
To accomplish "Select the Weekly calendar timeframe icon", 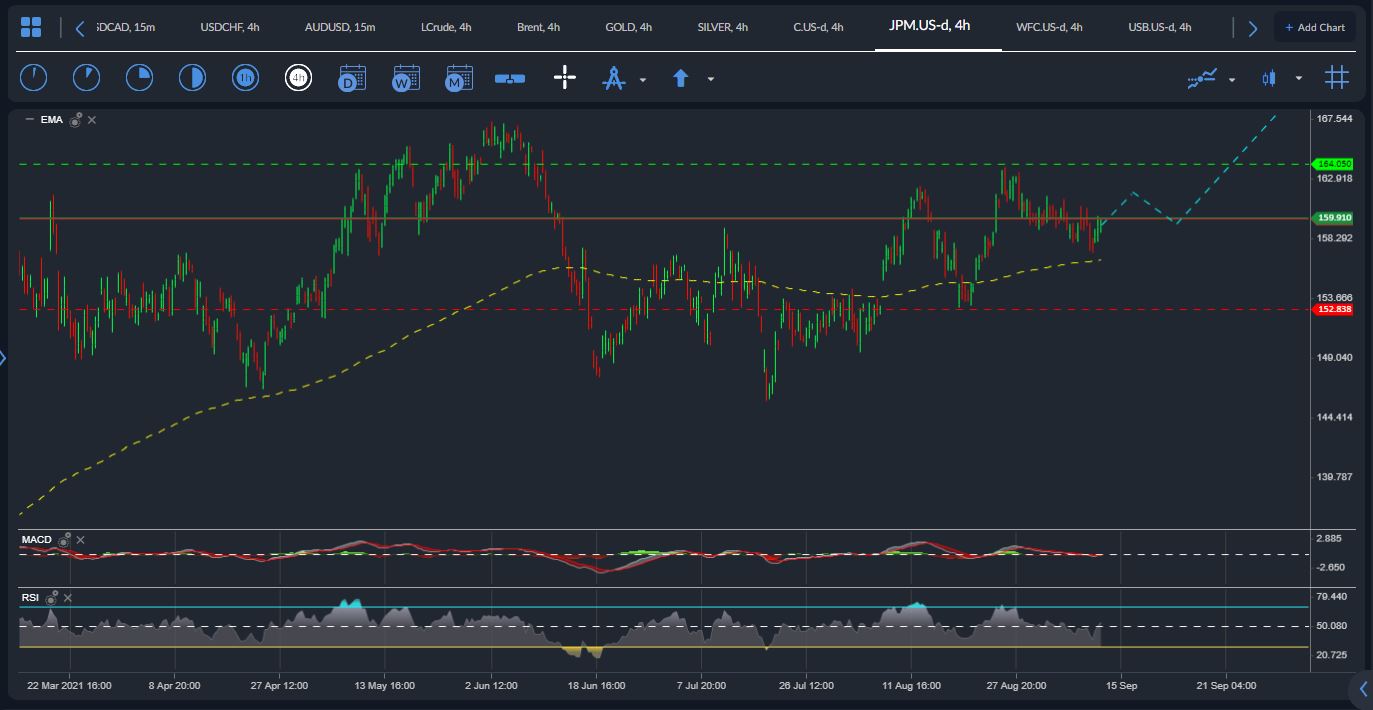I will coord(405,78).
